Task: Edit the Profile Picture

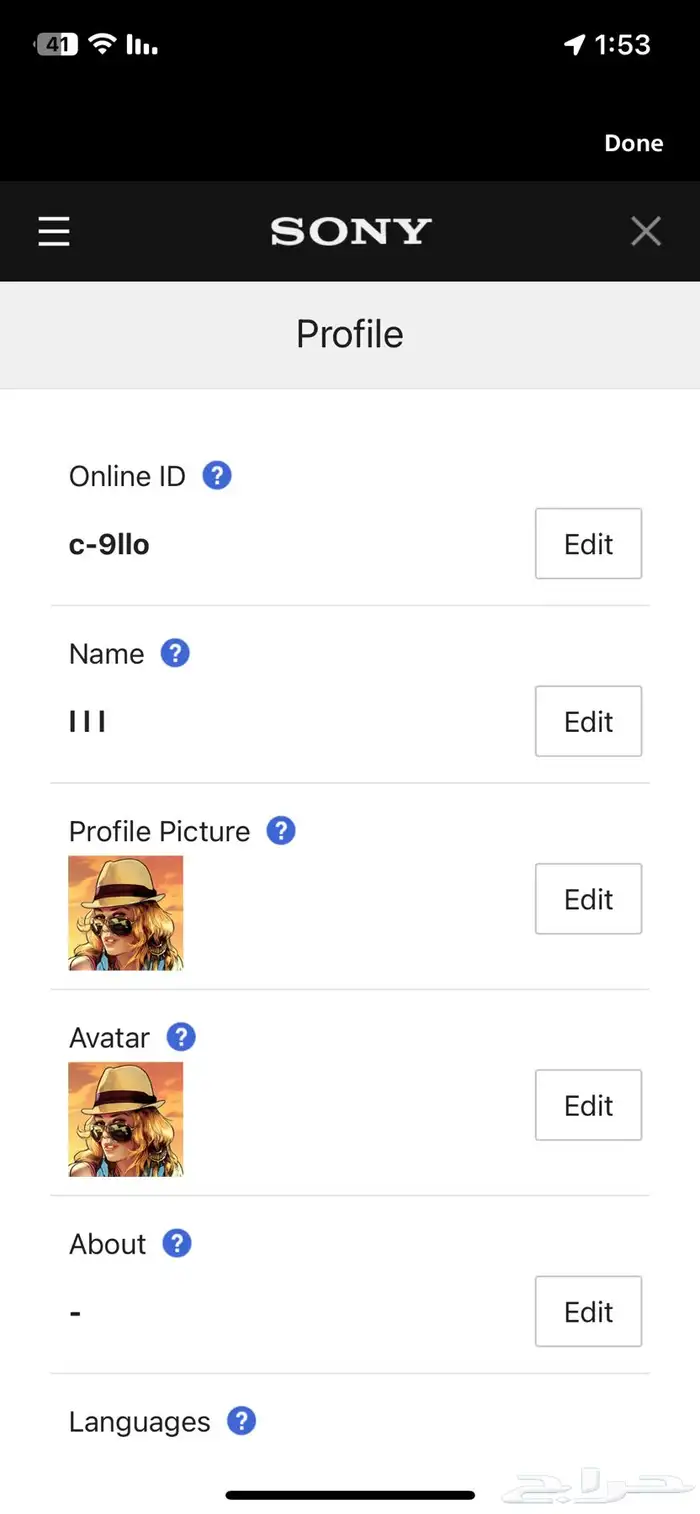Action: point(588,899)
